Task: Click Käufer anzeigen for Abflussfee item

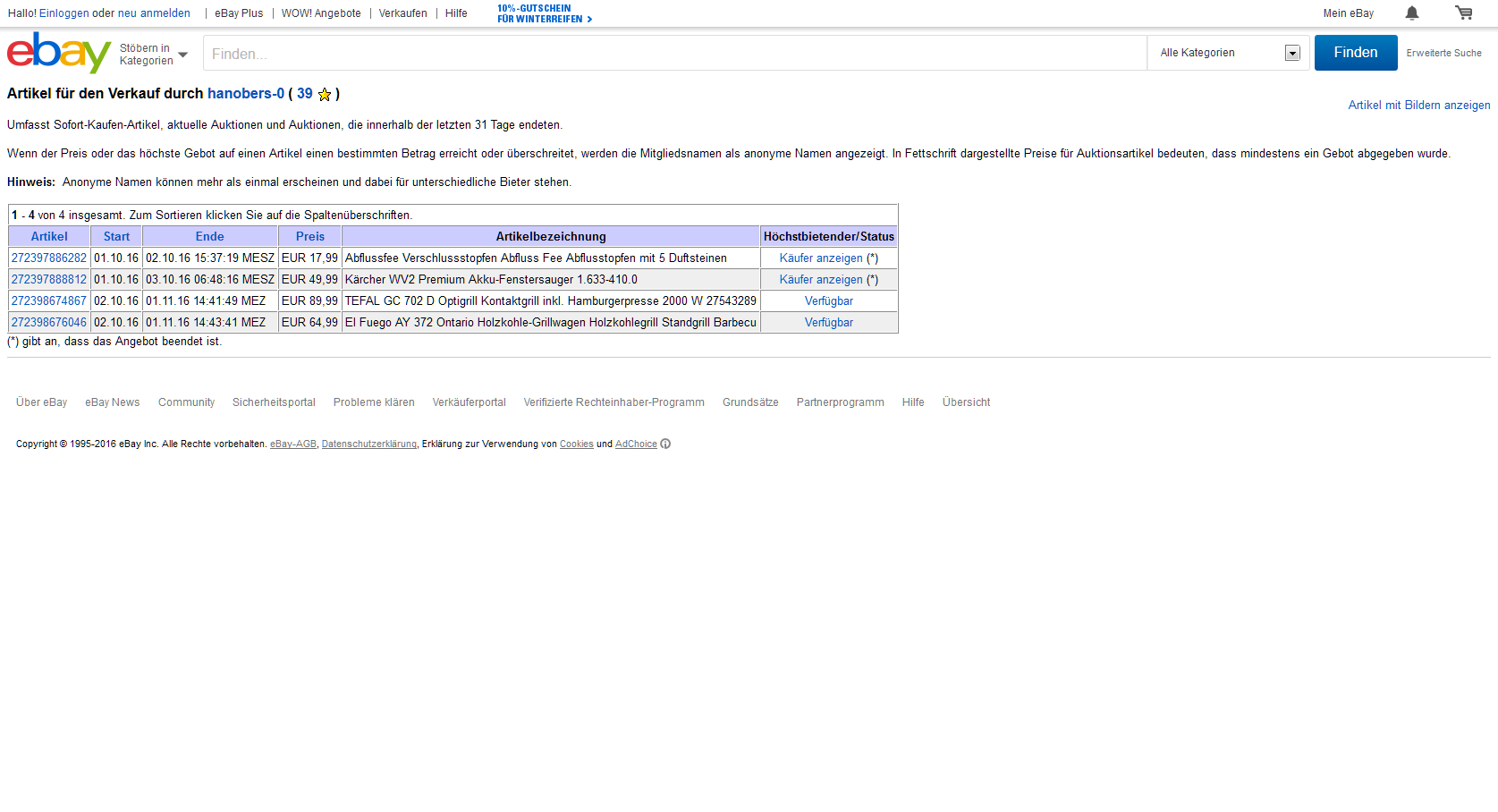Action: [x=821, y=258]
